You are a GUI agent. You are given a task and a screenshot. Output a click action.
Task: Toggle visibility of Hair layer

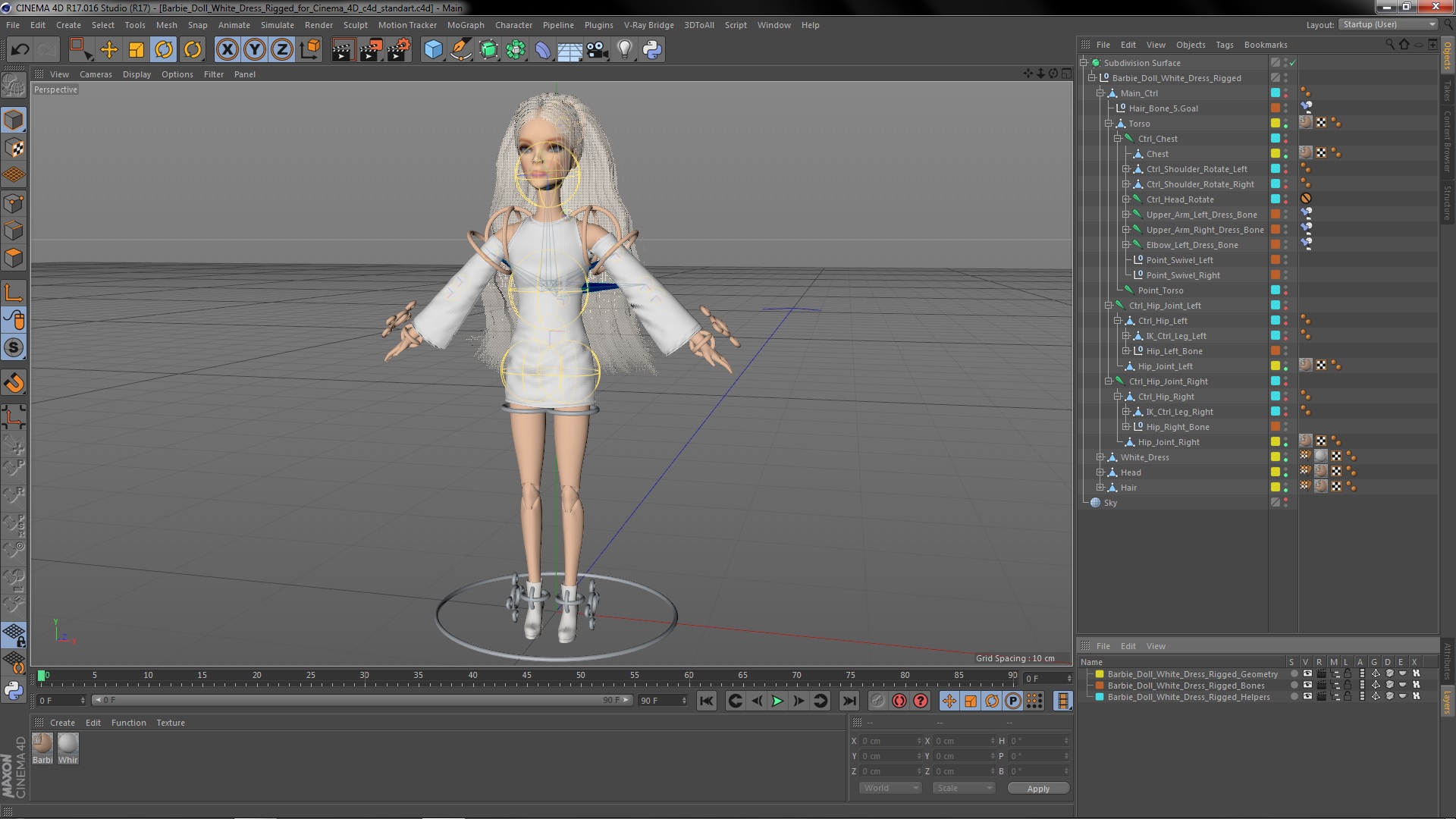1289,487
